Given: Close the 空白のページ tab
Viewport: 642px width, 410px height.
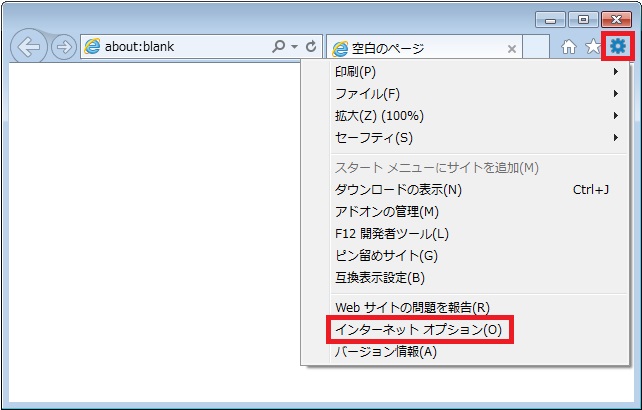Looking at the screenshot, I should (x=511, y=49).
